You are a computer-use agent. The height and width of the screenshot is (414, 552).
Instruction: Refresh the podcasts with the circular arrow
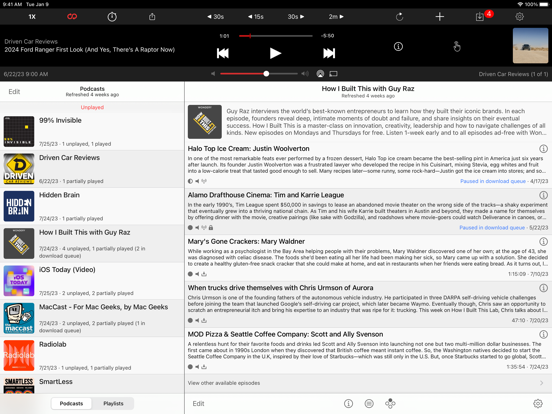399,17
